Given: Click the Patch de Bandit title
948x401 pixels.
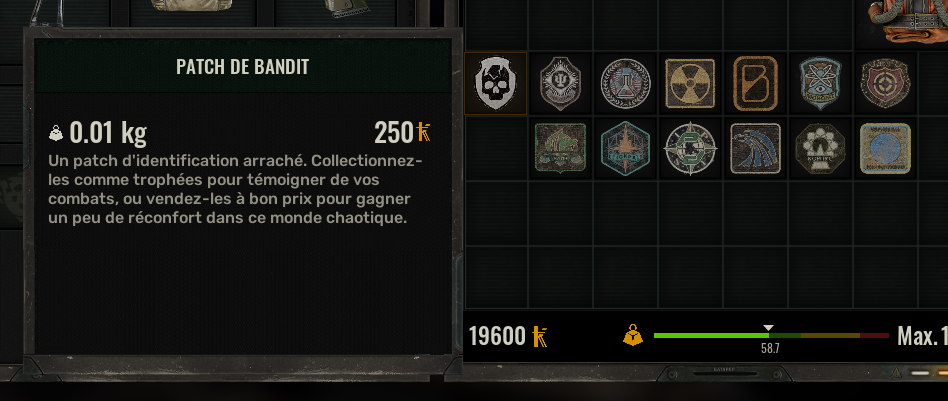Looking at the screenshot, I should click(242, 67).
